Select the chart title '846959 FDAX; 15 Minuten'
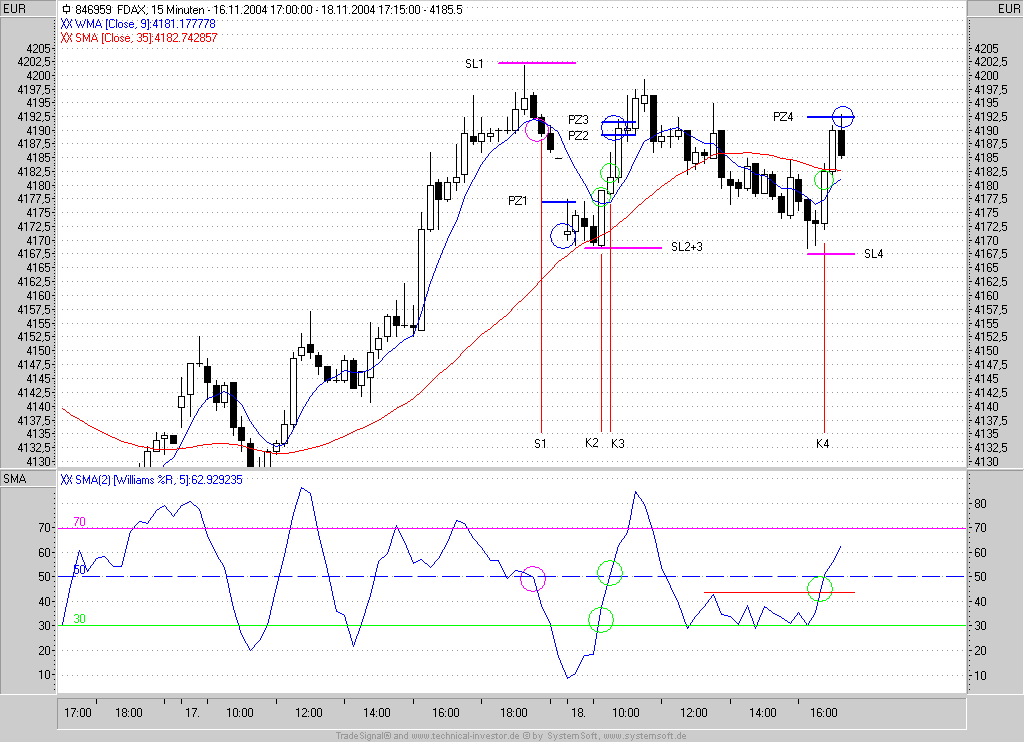 click(x=140, y=10)
